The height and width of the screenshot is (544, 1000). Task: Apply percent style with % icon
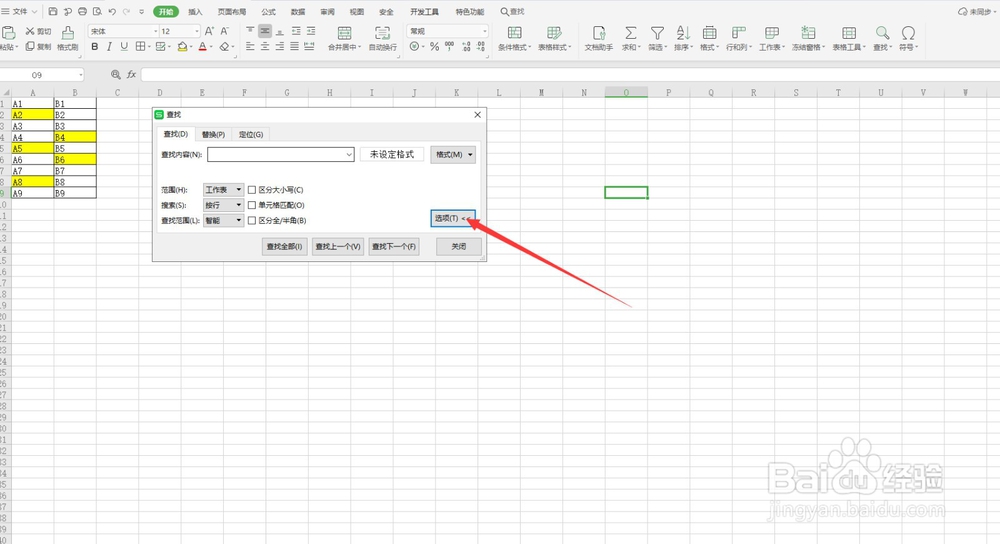(x=434, y=46)
